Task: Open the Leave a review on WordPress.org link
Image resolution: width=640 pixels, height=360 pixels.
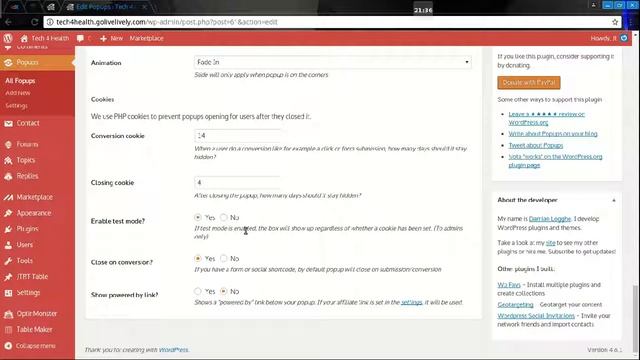Action: click(547, 118)
